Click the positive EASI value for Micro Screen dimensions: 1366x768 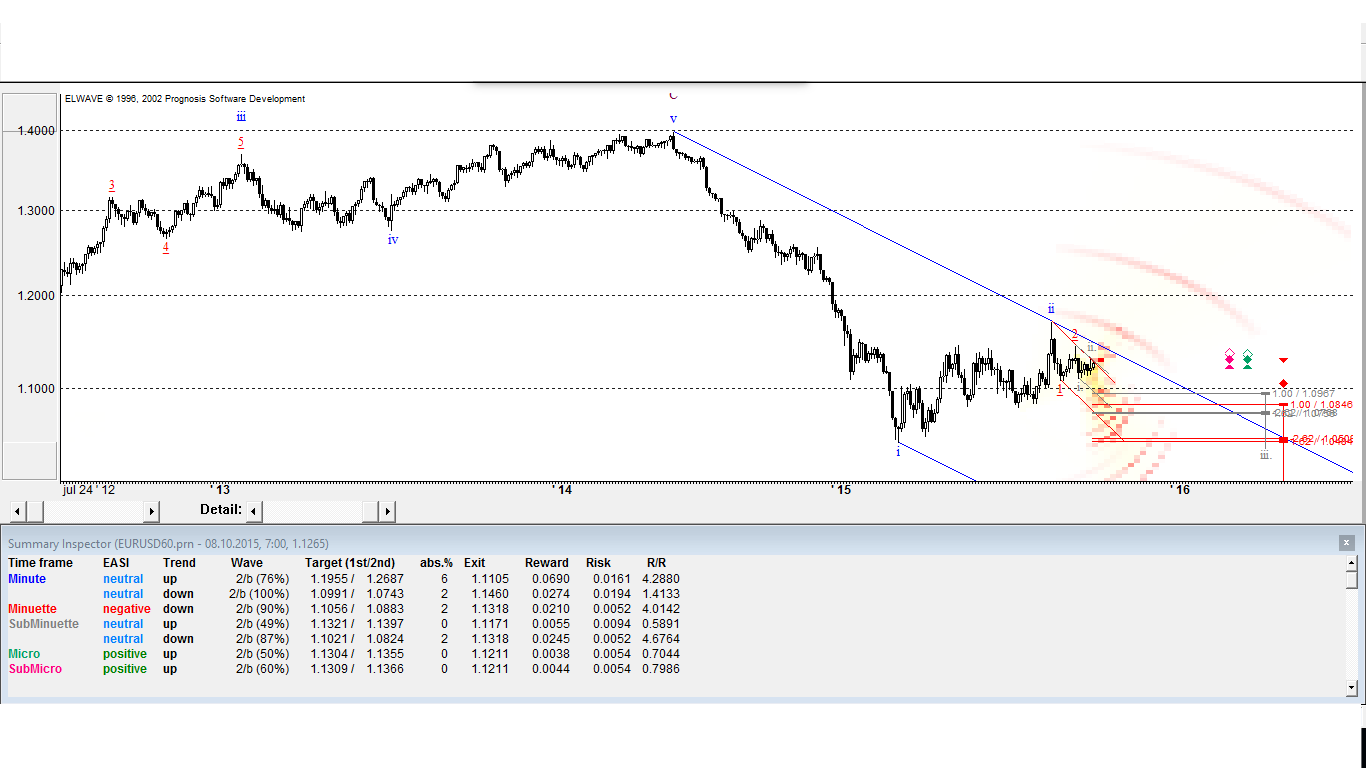point(125,654)
